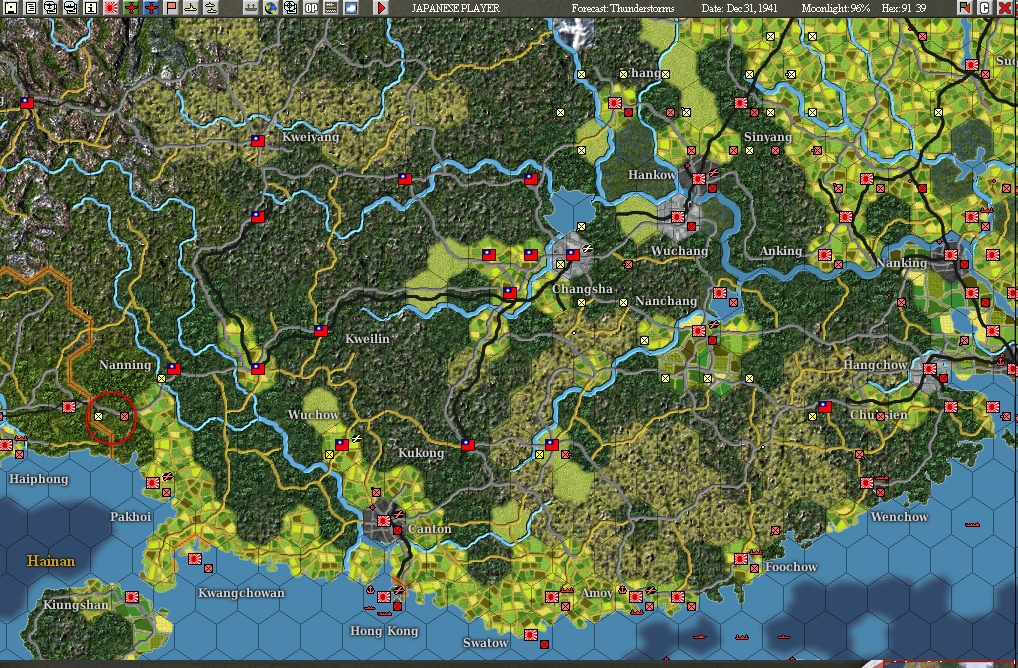The height and width of the screenshot is (668, 1018).
Task: Select the Japanese base at Hankow
Action: [x=699, y=179]
